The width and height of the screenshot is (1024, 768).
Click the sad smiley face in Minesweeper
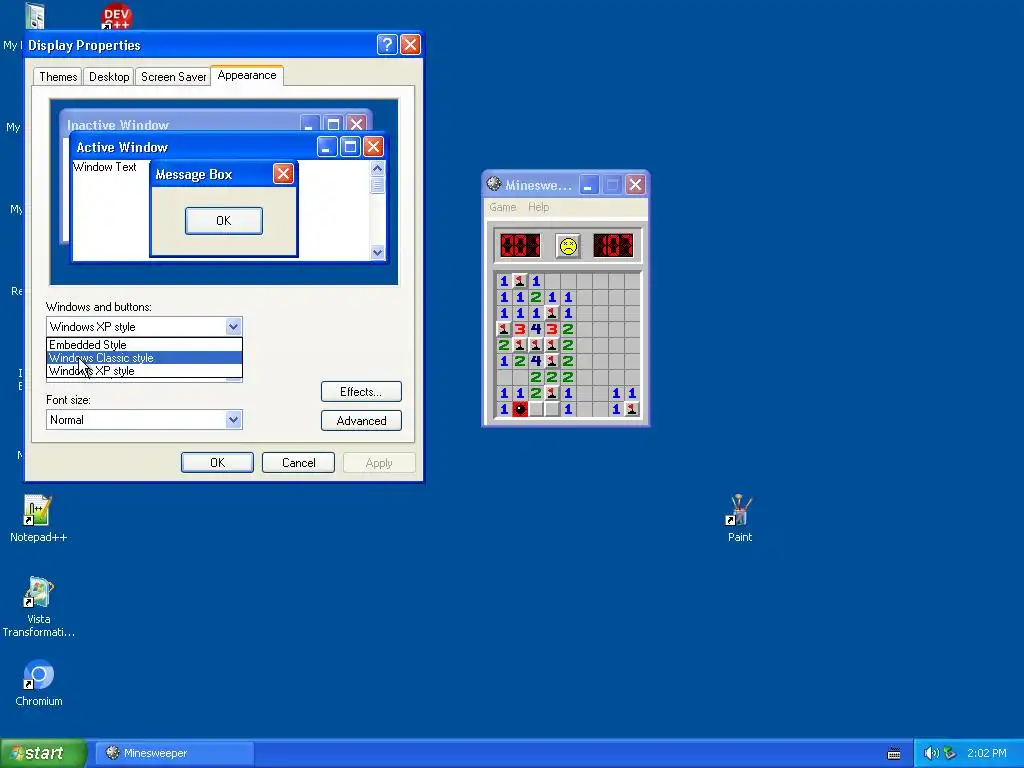pos(568,246)
